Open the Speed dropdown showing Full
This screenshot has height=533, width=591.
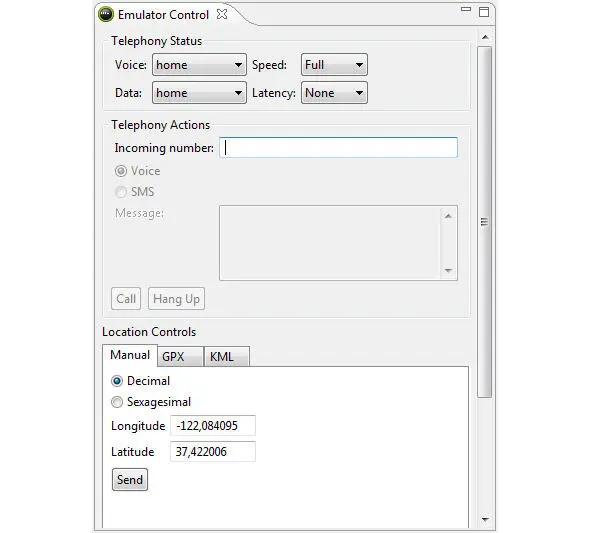click(x=334, y=65)
